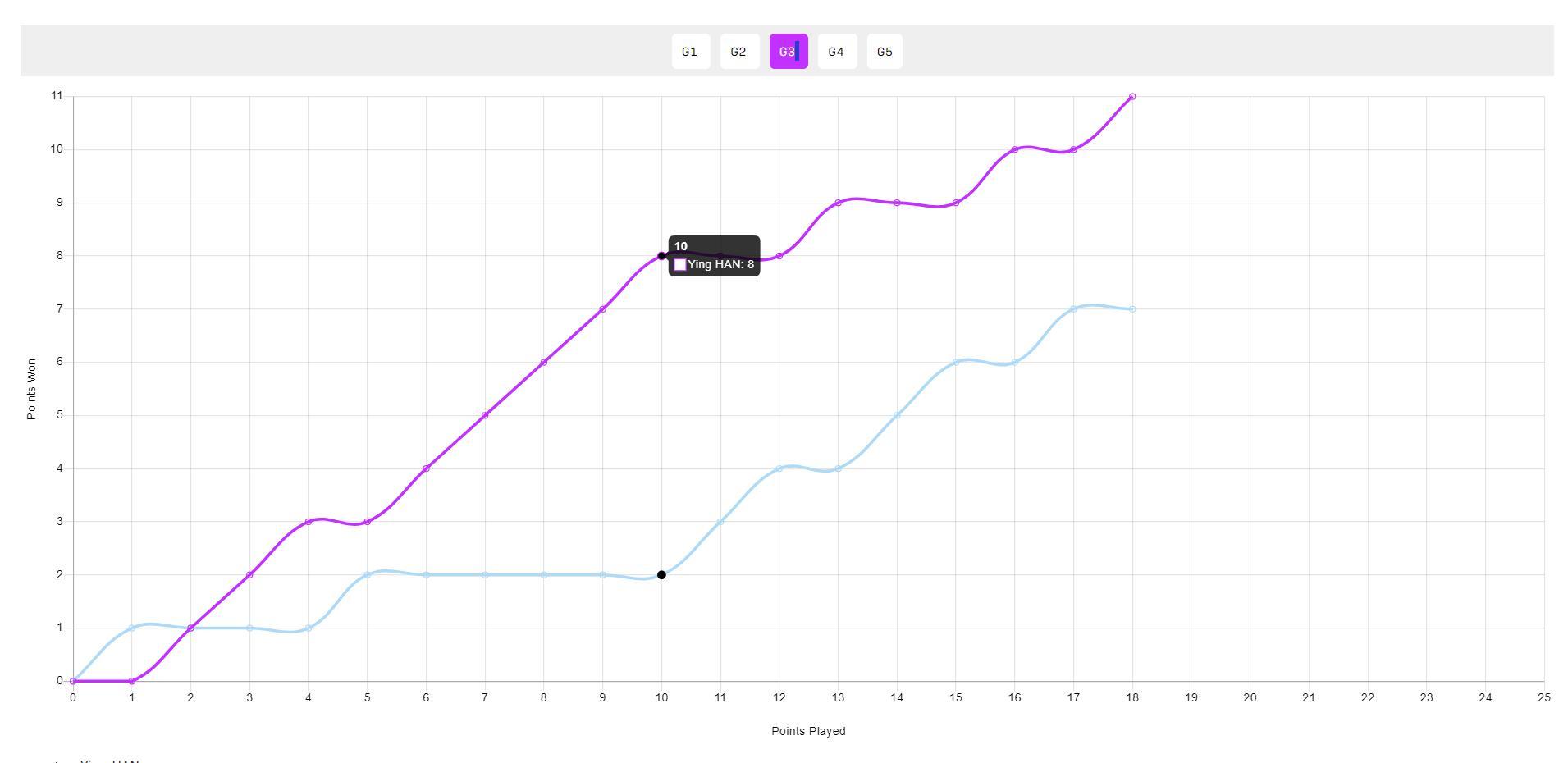Open the G5 game tab
The height and width of the screenshot is (763, 1568).
[x=885, y=52]
